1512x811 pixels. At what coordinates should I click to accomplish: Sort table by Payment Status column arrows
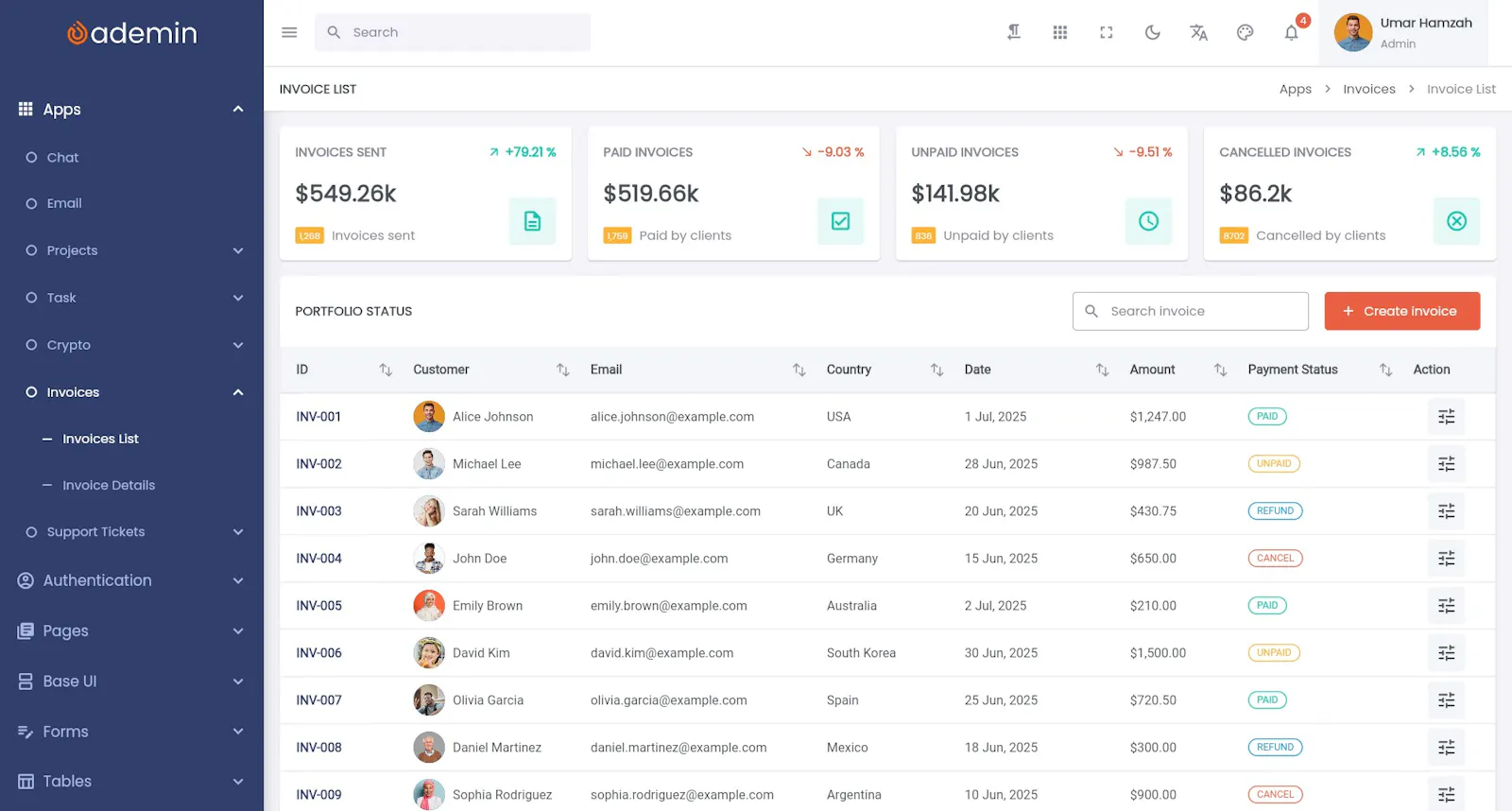(x=1386, y=370)
